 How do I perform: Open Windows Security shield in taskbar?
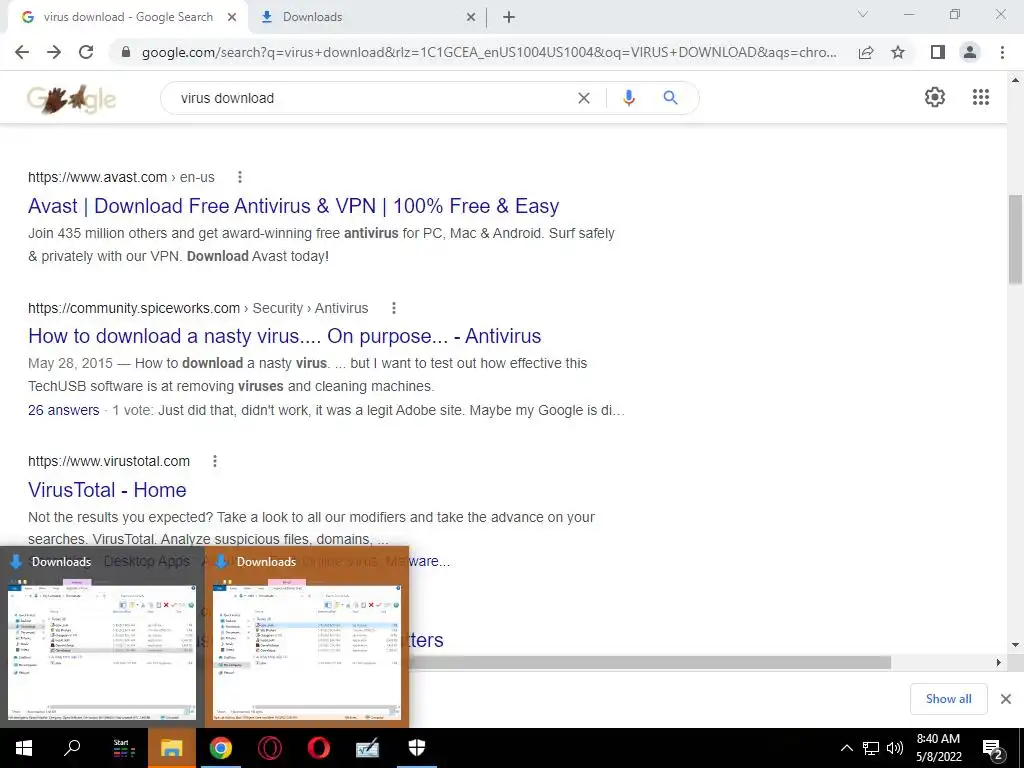(417, 748)
